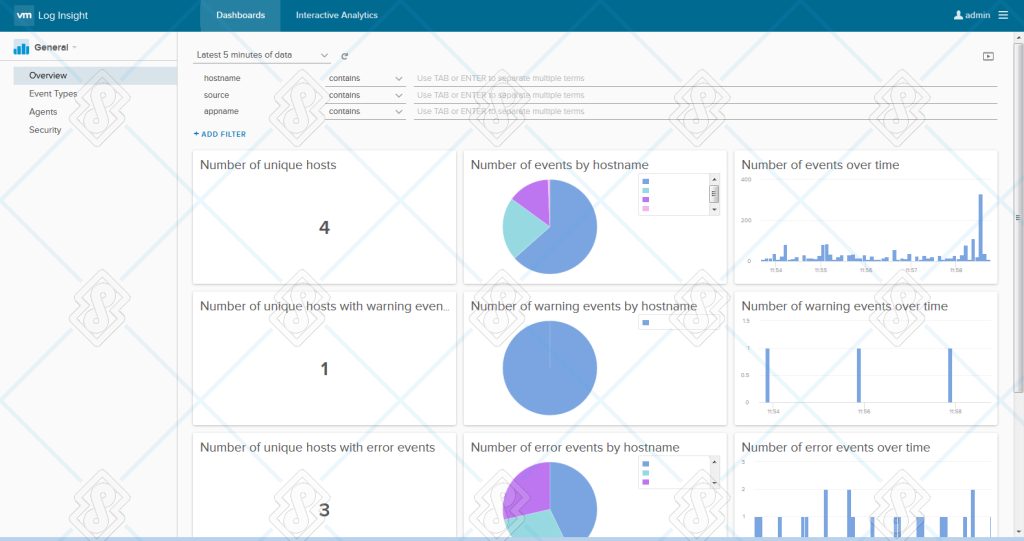Screen dimensions: 1024x541
Task: Click the Number of warning events over time title
Action: coord(844,306)
